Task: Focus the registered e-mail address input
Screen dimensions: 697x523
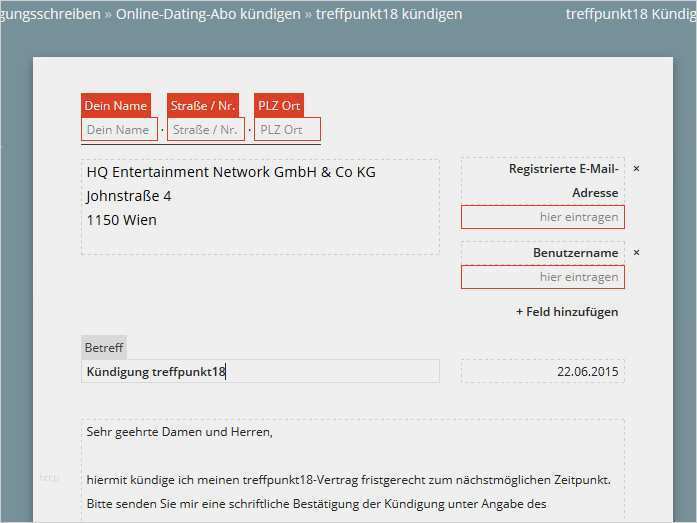Action: [x=543, y=217]
